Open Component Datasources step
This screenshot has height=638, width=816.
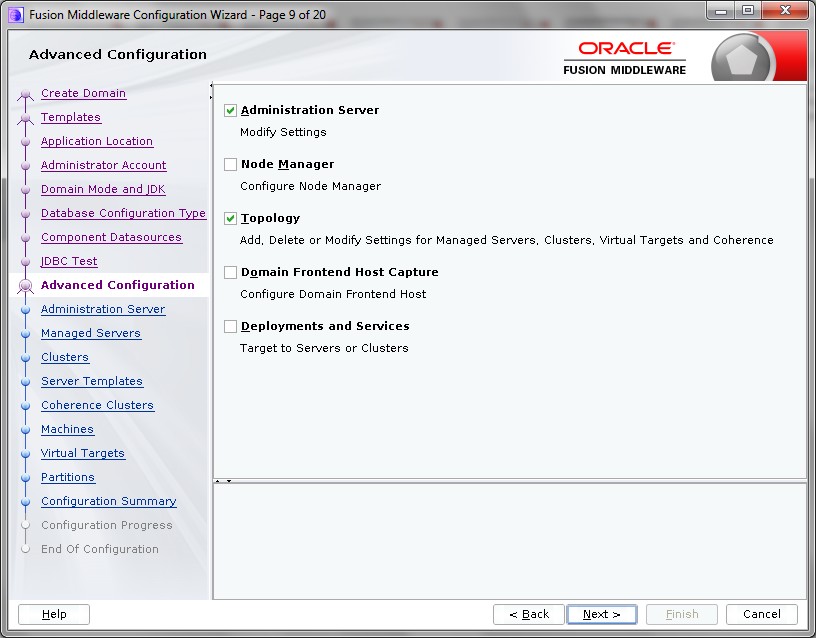pyautogui.click(x=111, y=237)
